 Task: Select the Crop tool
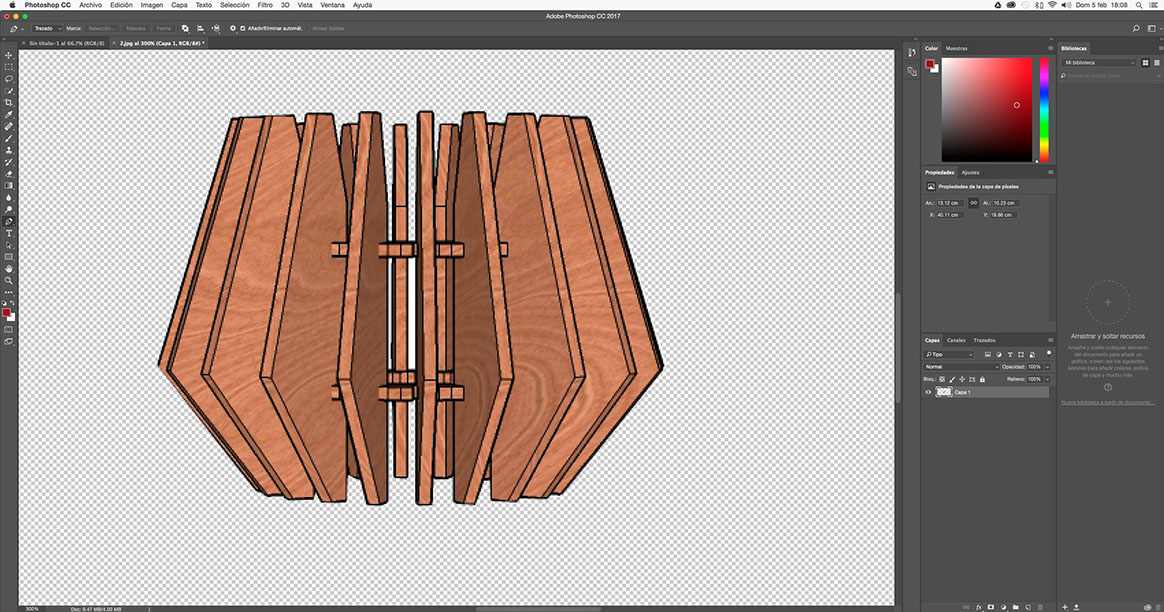(9, 103)
